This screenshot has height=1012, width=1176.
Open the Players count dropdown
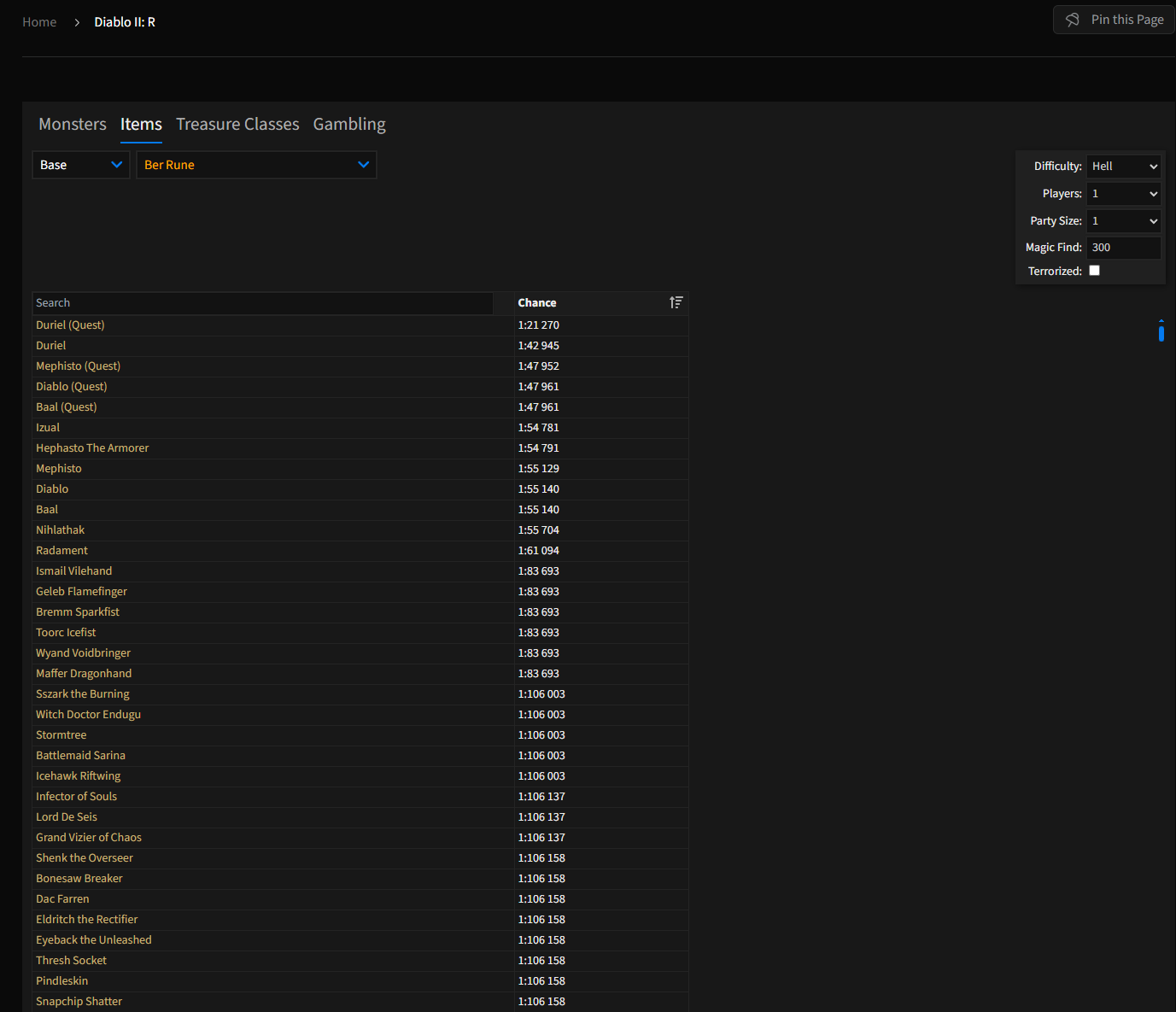pyautogui.click(x=1124, y=194)
